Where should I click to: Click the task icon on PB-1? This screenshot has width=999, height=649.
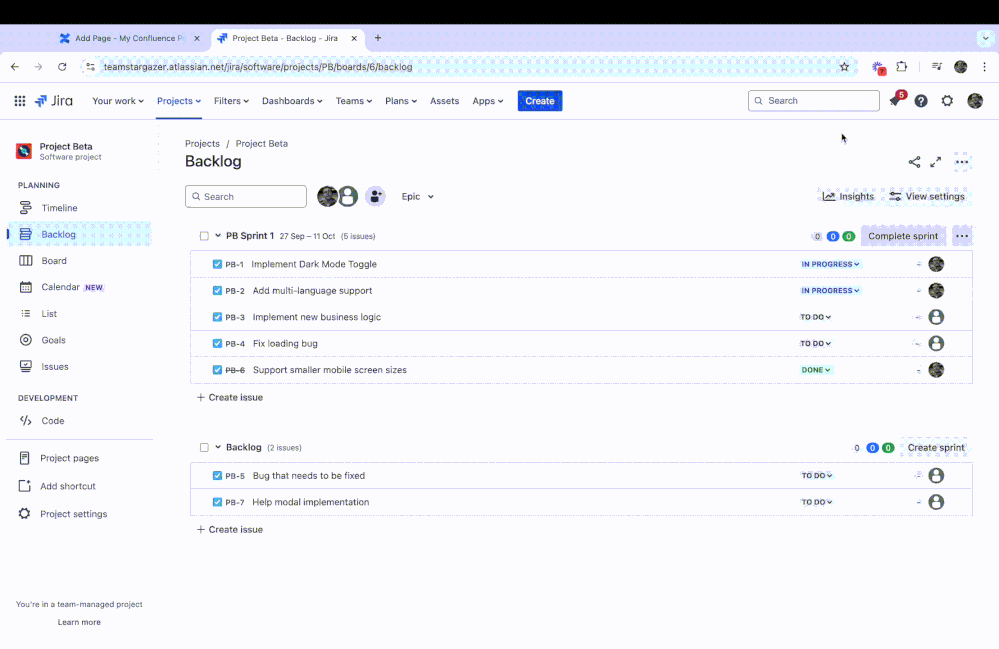click(x=217, y=264)
